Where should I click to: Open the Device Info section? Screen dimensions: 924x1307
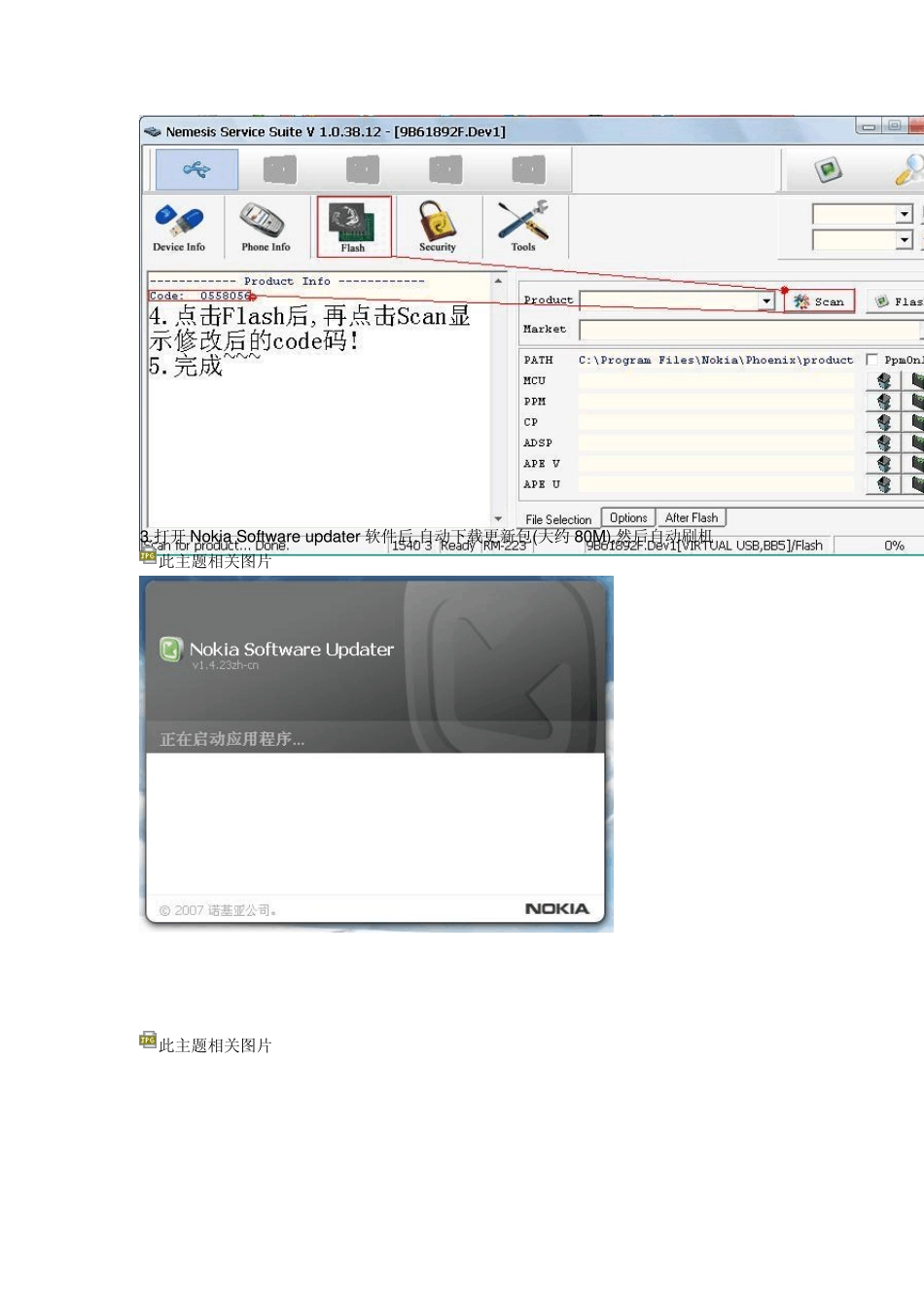(x=179, y=228)
